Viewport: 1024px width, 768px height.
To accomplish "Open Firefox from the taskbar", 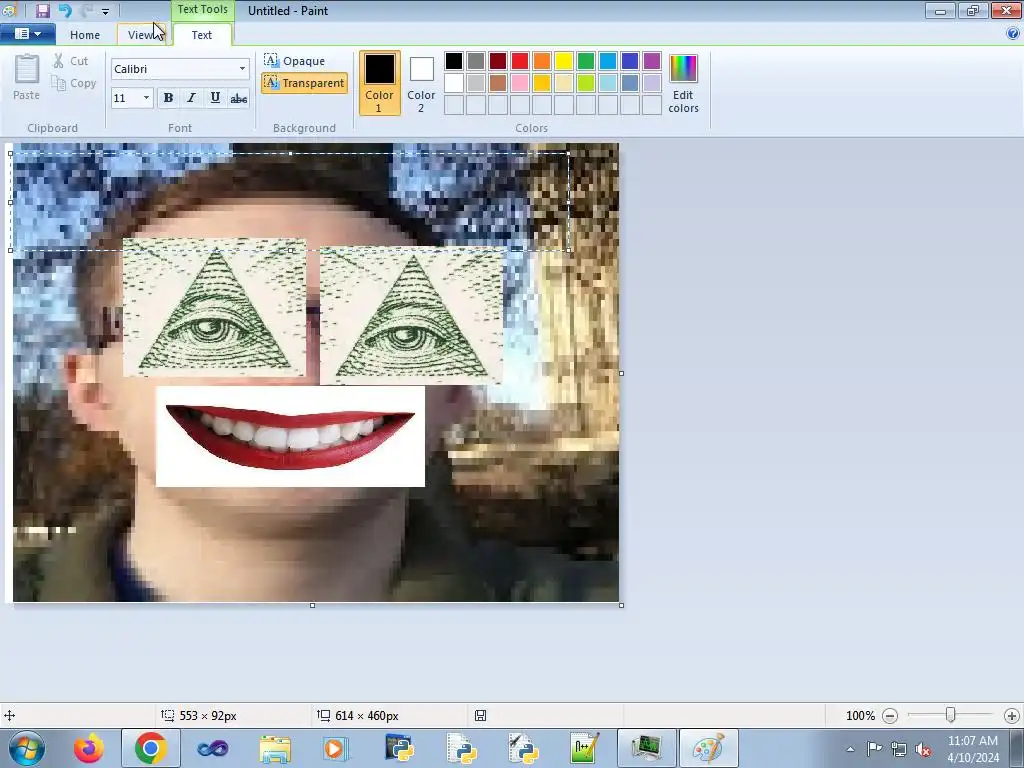I will [89, 748].
